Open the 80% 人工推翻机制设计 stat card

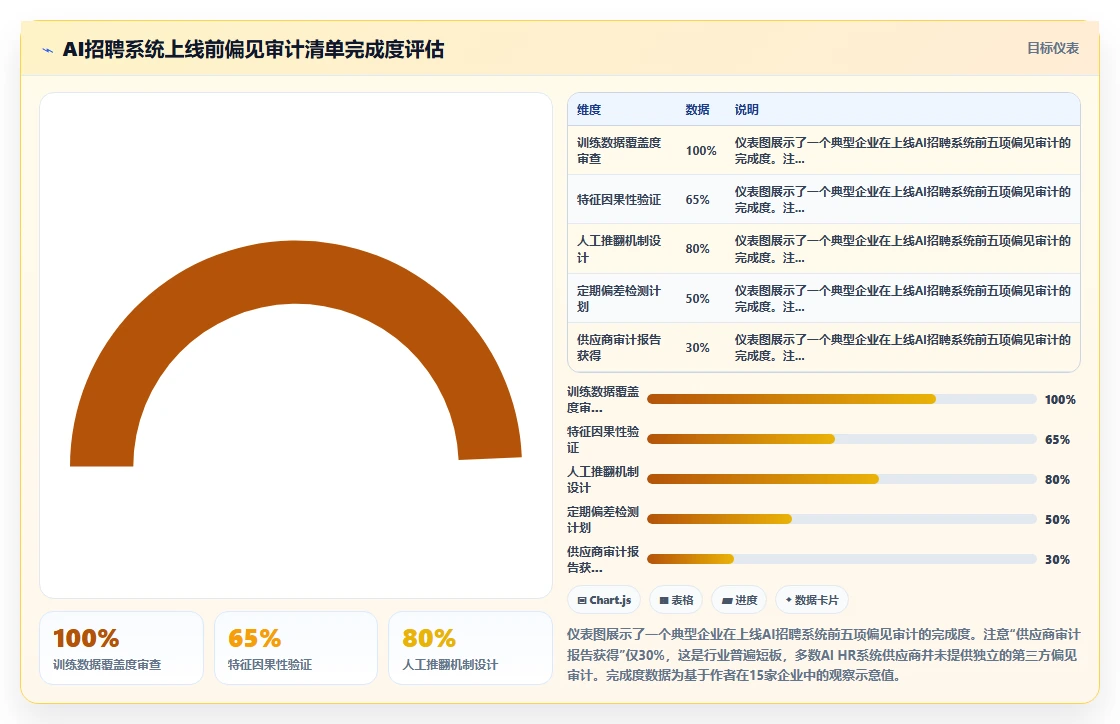(x=470, y=648)
